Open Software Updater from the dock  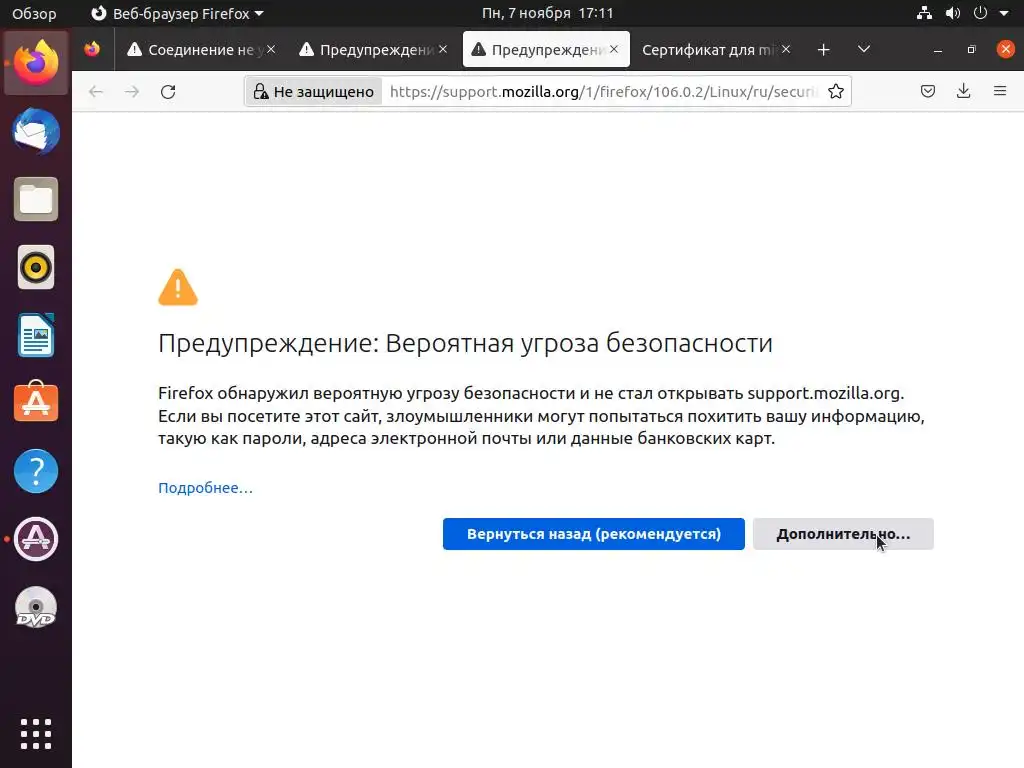[36, 539]
